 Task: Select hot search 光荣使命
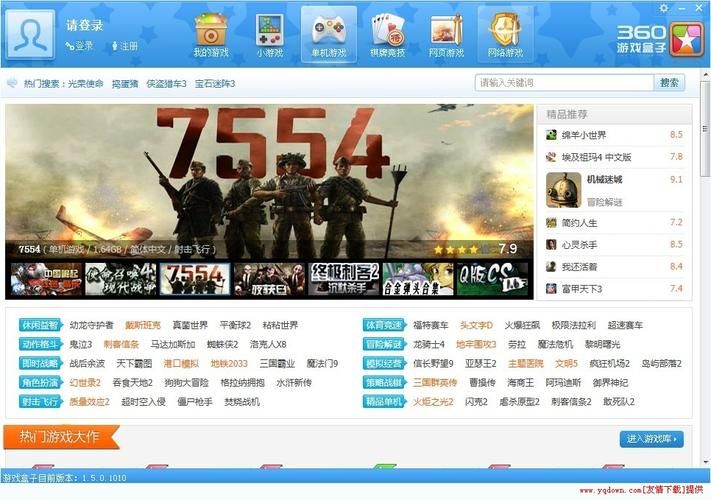pyautogui.click(x=85, y=83)
